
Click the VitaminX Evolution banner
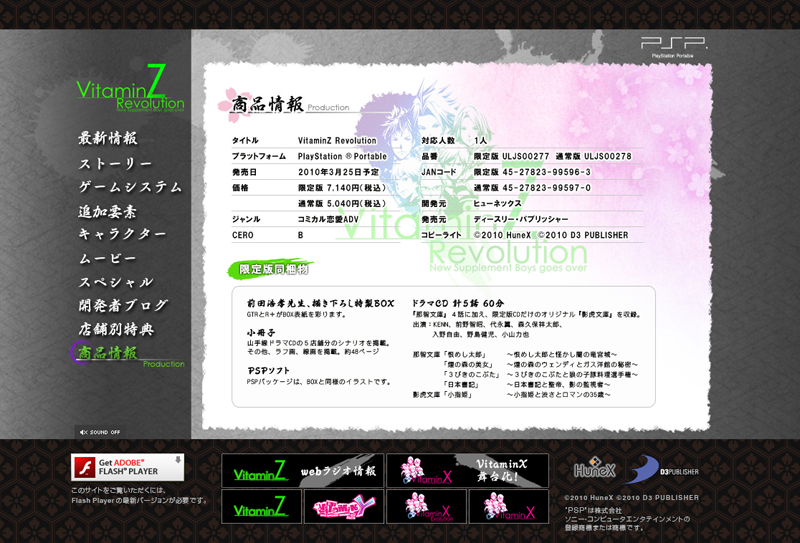pyautogui.click(x=427, y=506)
